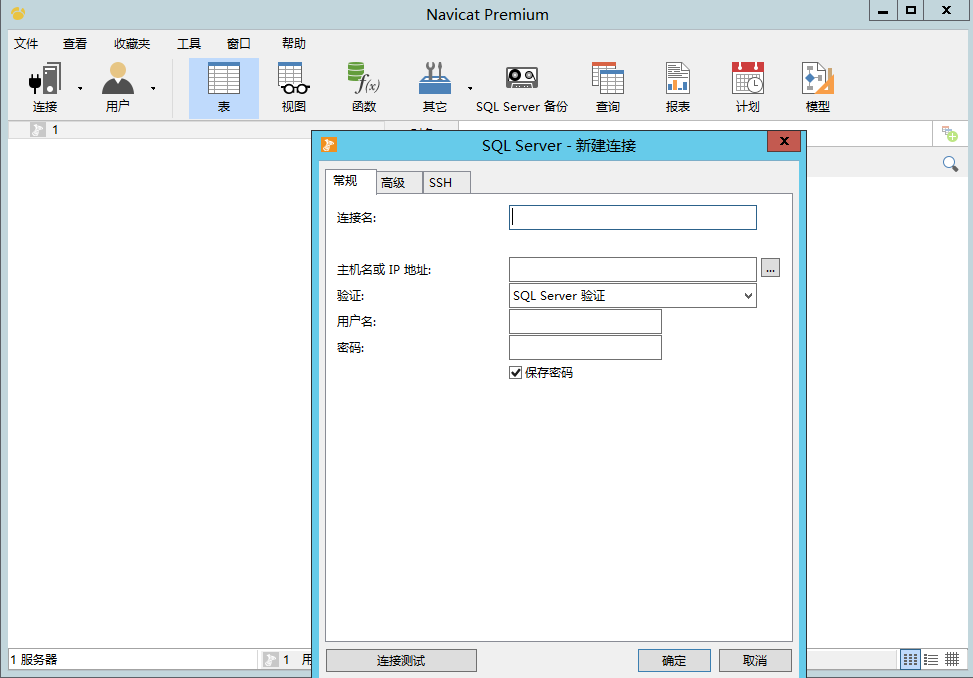Switch to the grid icon view mode
Viewport: 973px width, 678px height.
[x=910, y=659]
